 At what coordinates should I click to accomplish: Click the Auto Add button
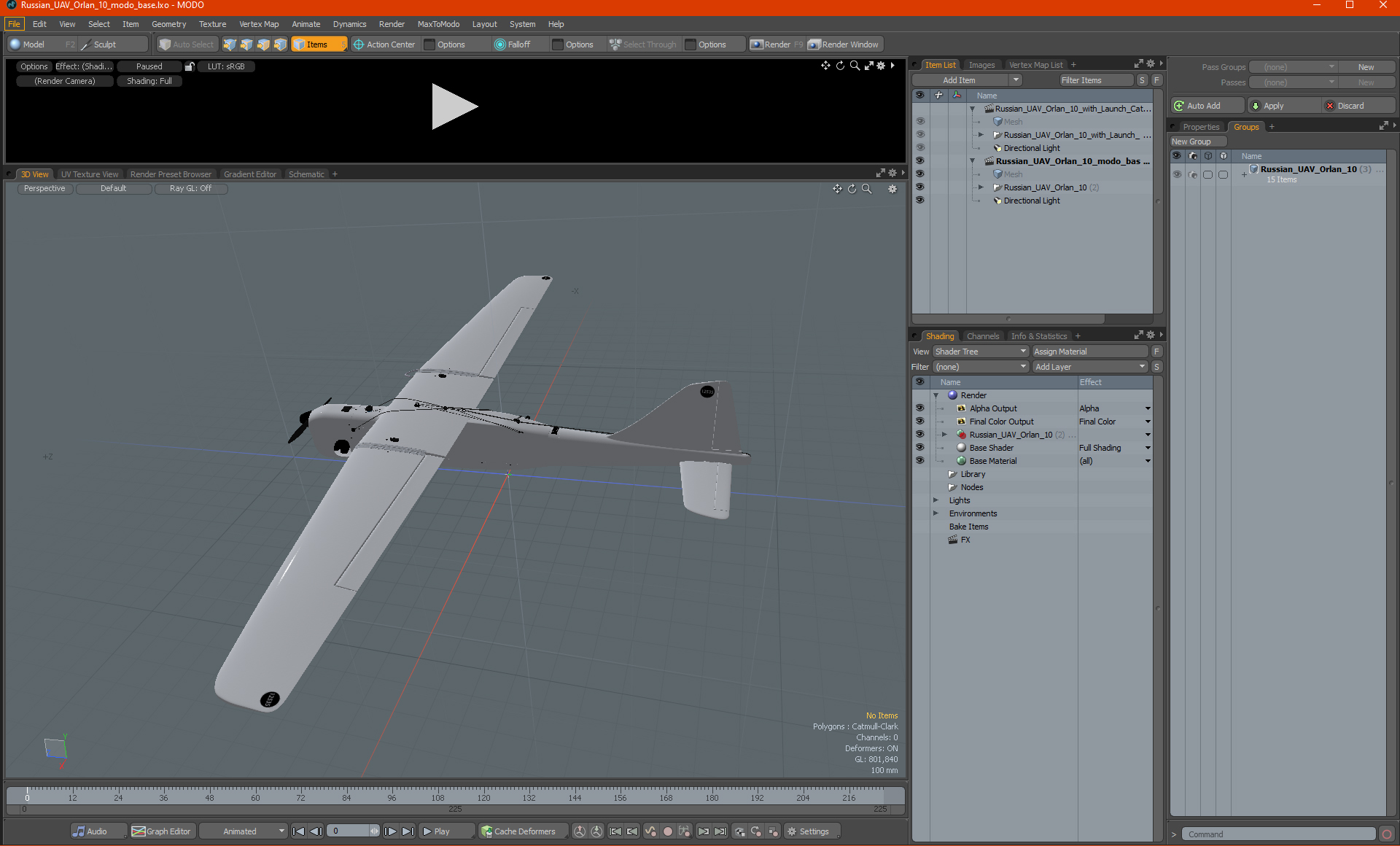[x=1207, y=106]
